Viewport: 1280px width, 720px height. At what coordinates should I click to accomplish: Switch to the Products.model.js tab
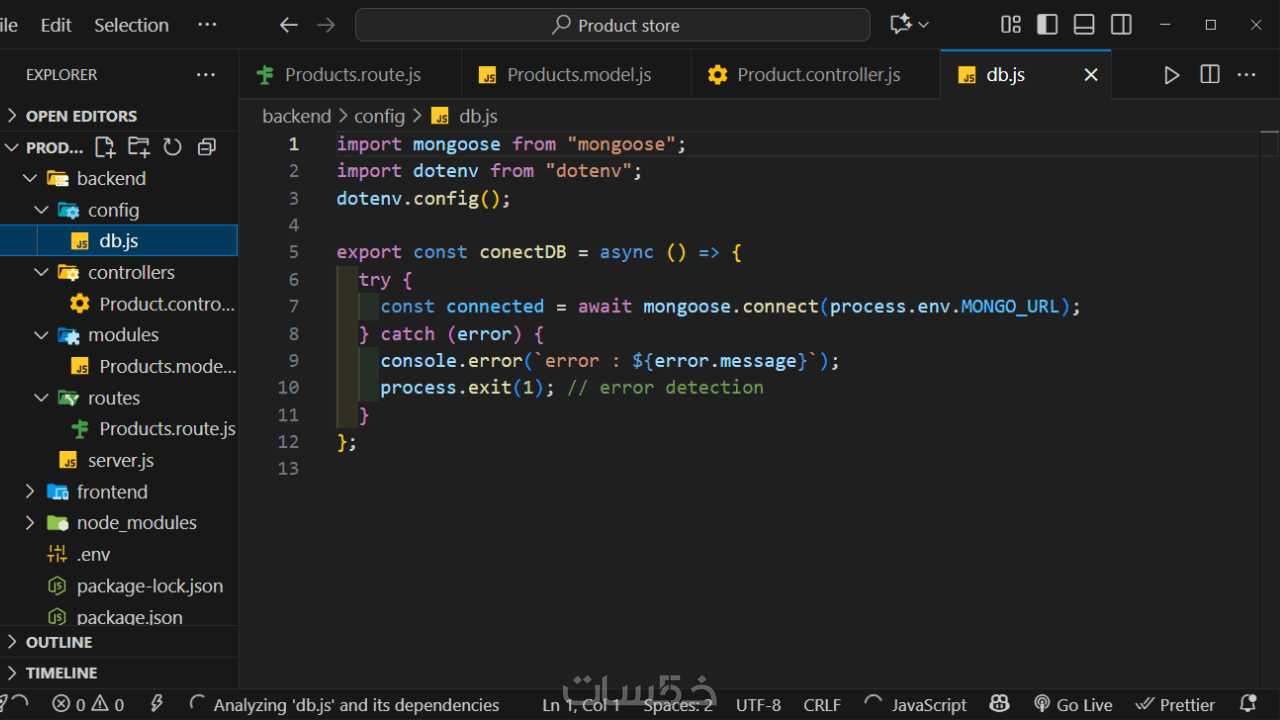(578, 75)
